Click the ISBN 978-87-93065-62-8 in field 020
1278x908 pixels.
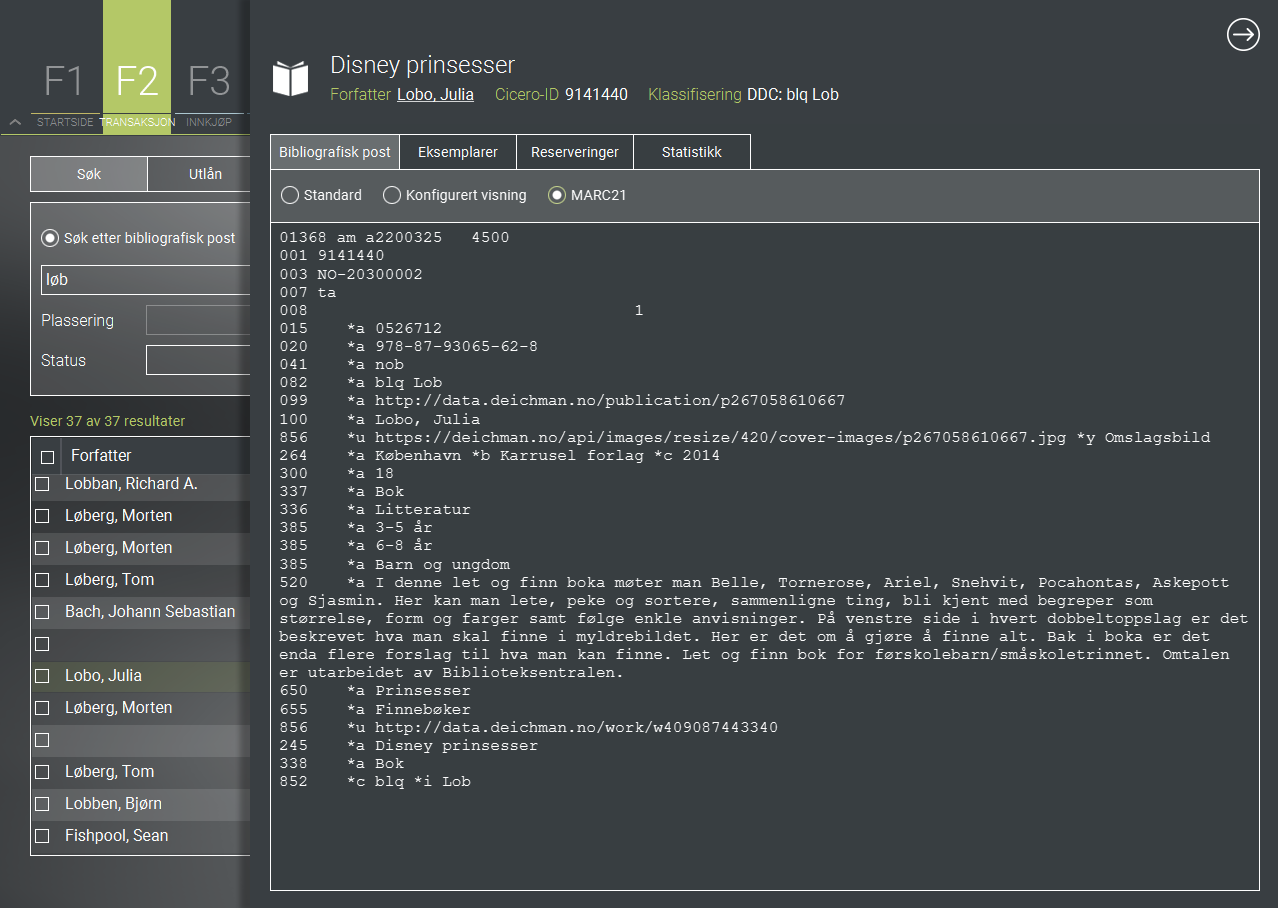tap(456, 347)
